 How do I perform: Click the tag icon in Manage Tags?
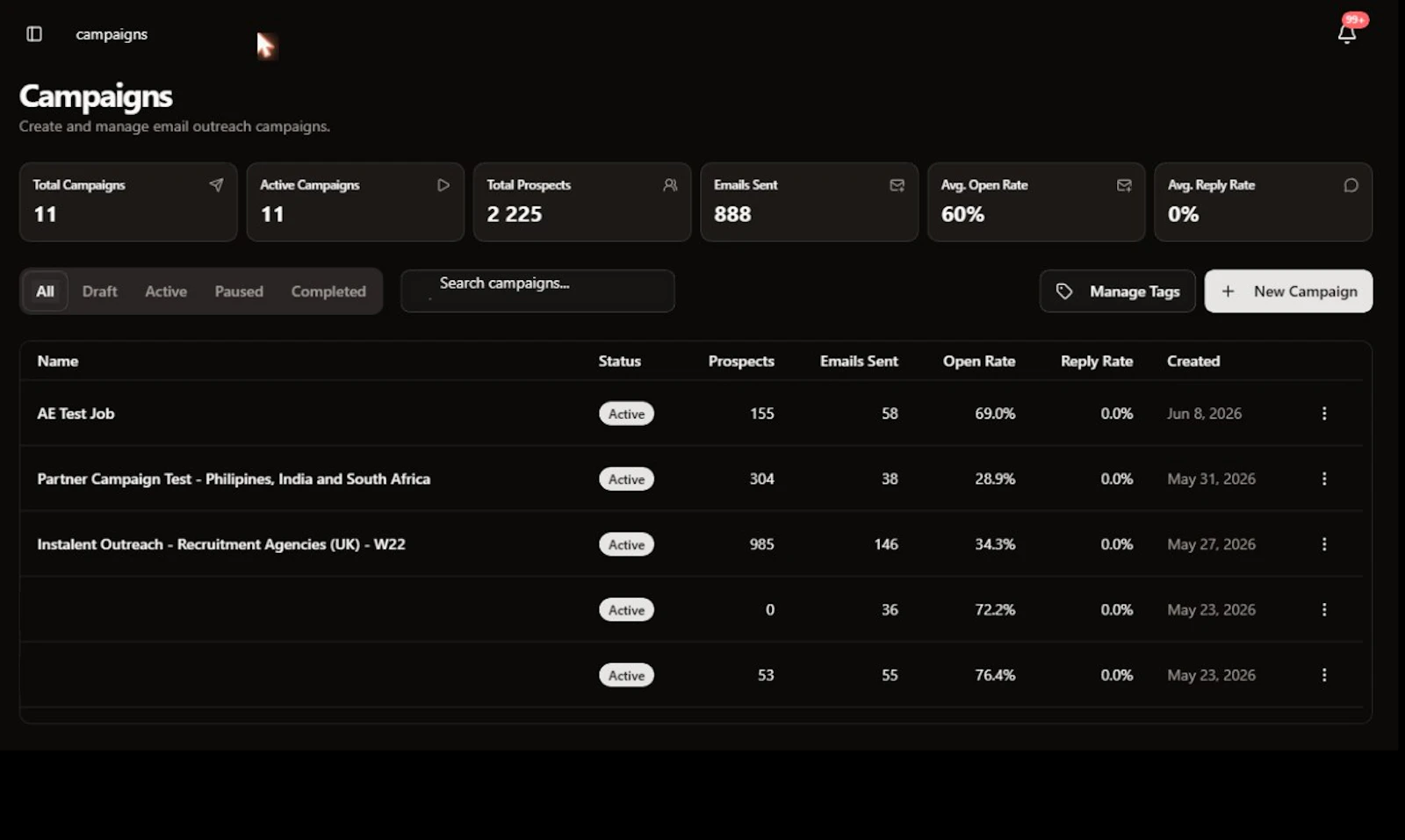tap(1064, 291)
